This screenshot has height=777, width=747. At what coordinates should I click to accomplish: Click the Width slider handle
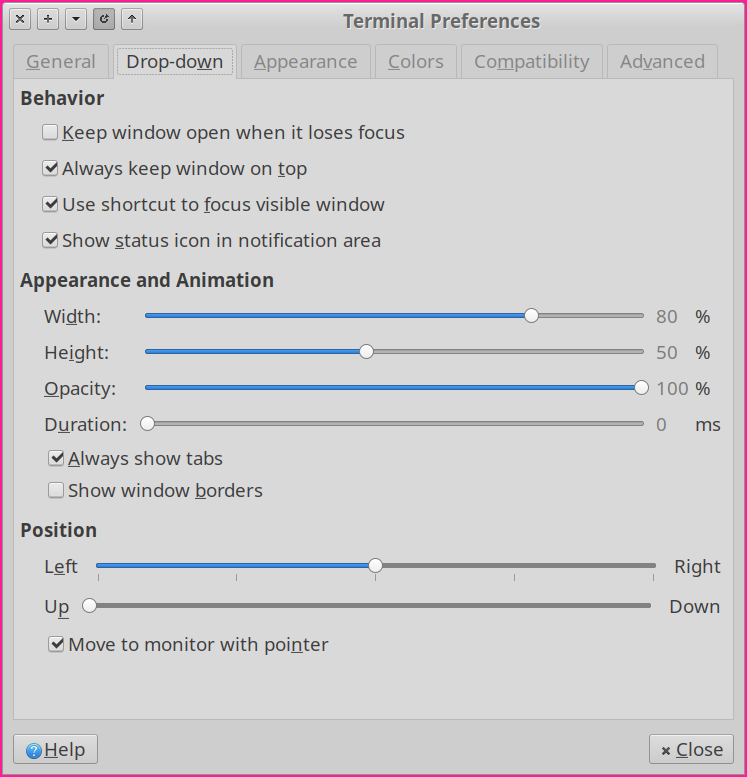click(531, 316)
